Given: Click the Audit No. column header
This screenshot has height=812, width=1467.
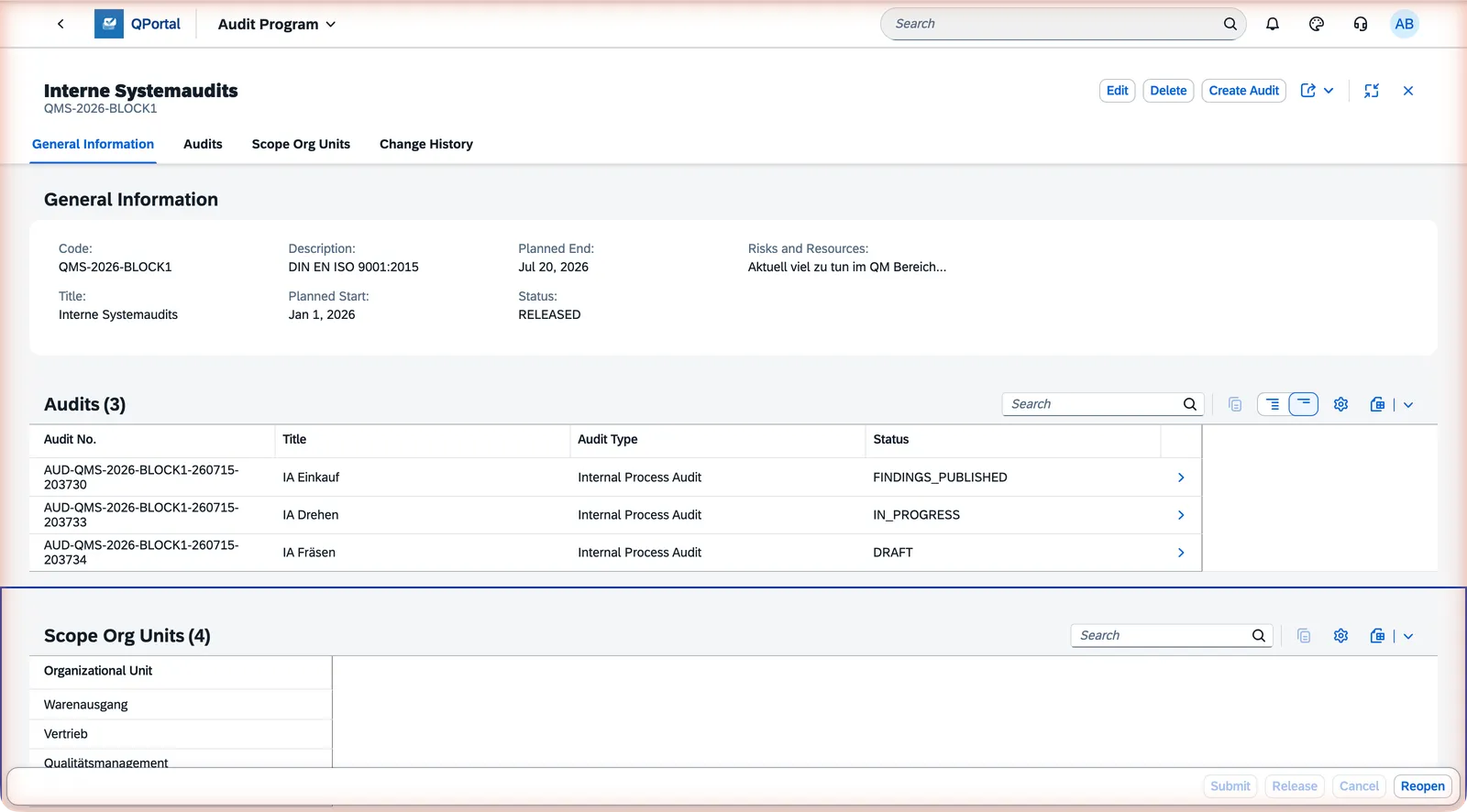Looking at the screenshot, I should coord(152,440).
